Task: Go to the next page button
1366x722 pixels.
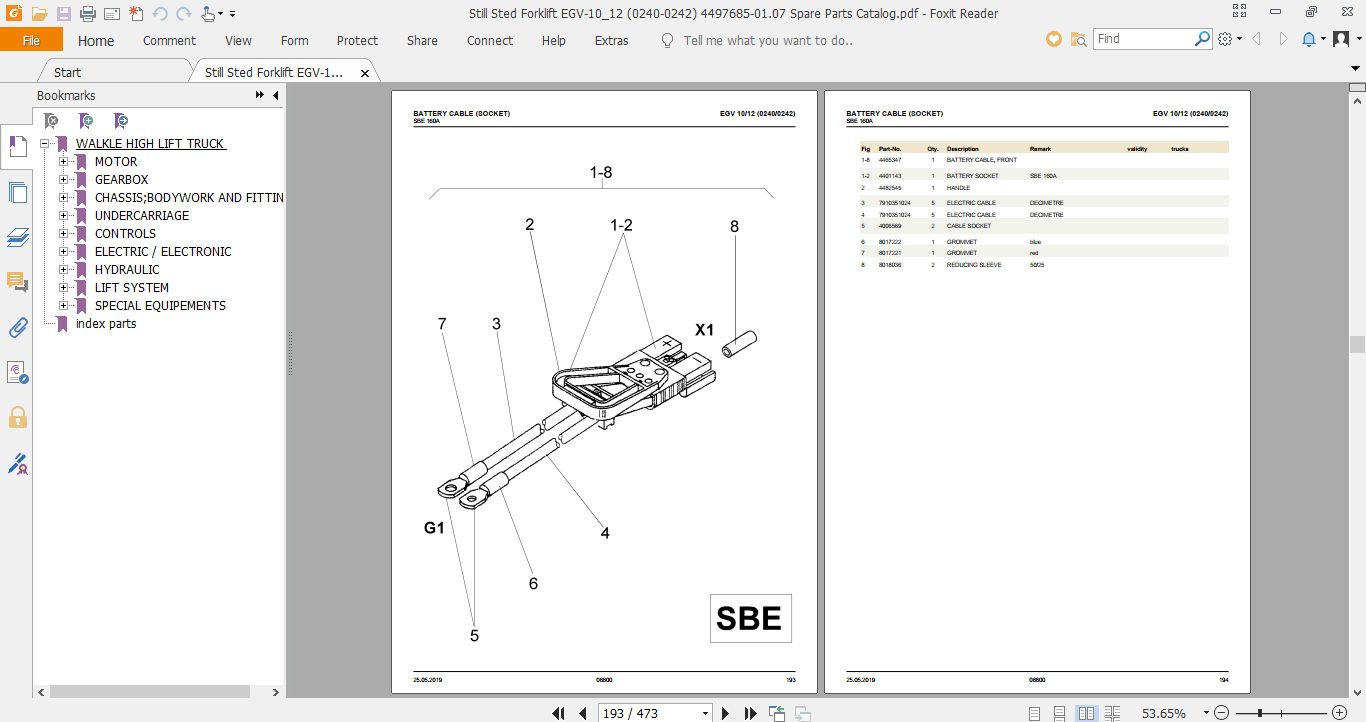Action: coord(726,713)
